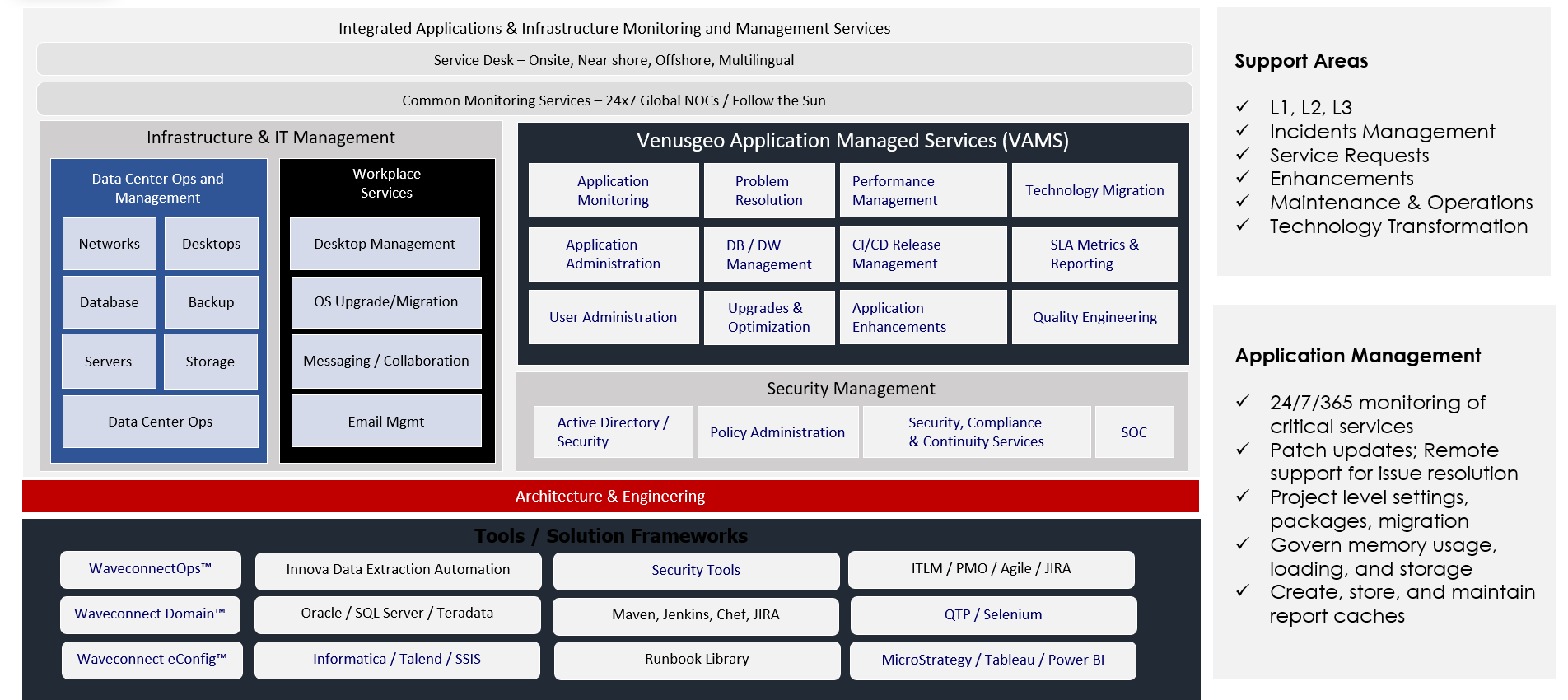Viewport: 1568px width, 700px height.
Task: Open the Application Monitoring box
Action: point(614,190)
